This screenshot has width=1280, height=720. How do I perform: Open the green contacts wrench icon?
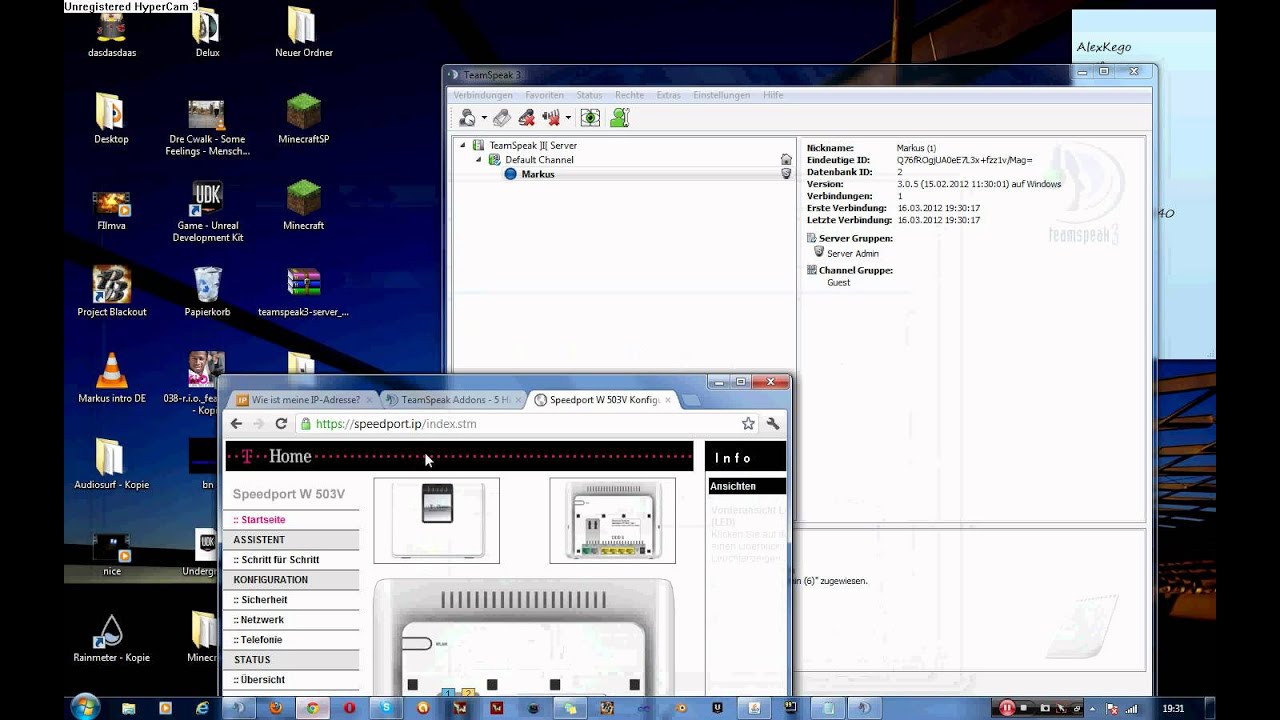tap(619, 118)
